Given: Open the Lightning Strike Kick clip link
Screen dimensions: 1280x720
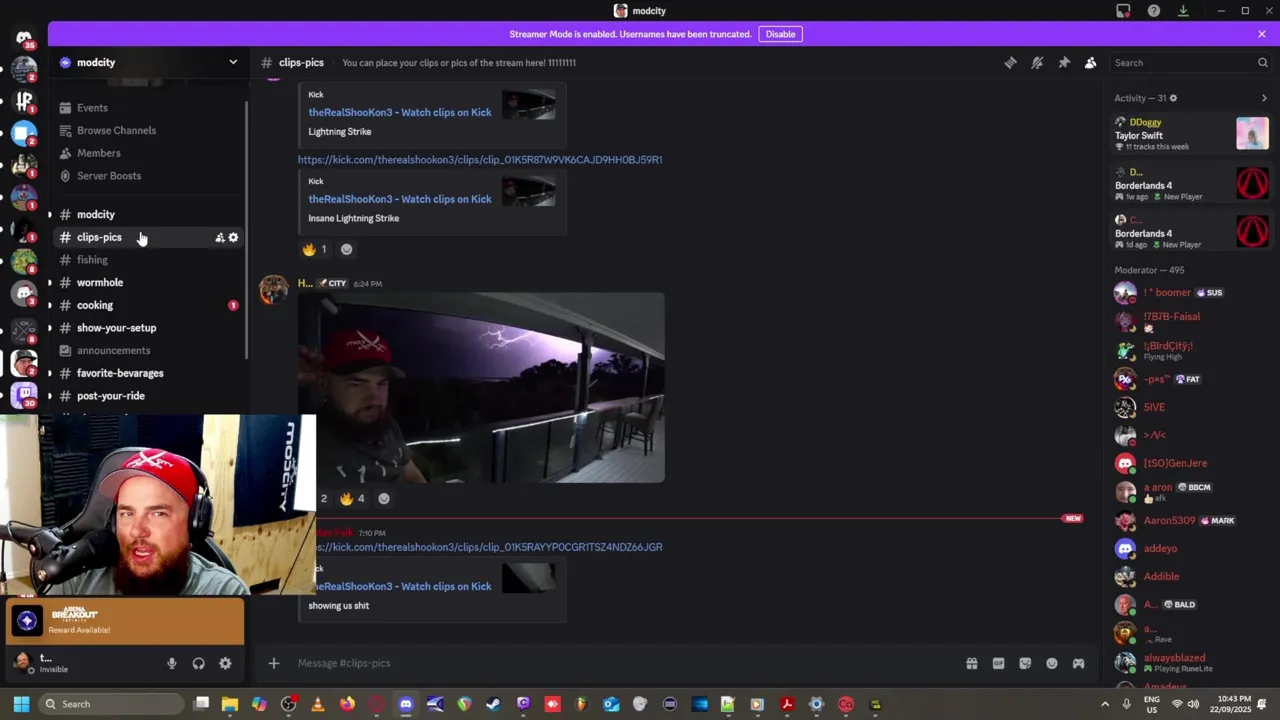Looking at the screenshot, I should [400, 112].
